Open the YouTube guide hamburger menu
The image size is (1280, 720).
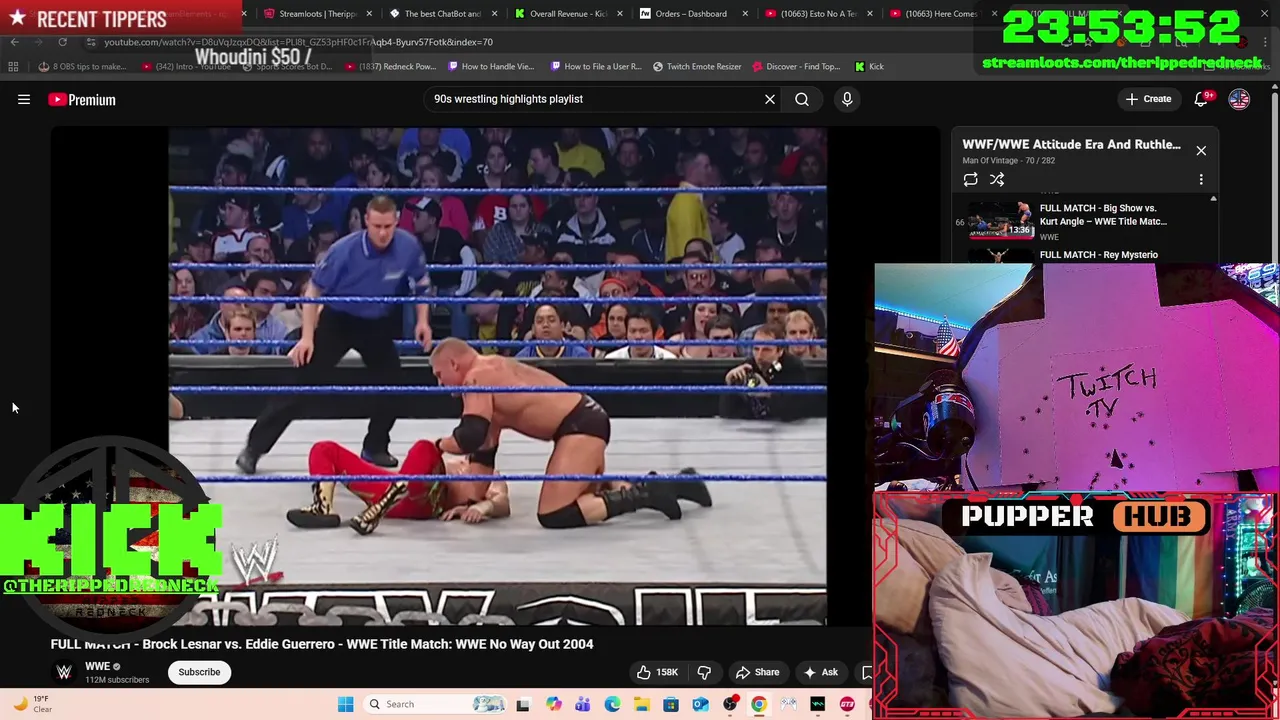pyautogui.click(x=24, y=99)
